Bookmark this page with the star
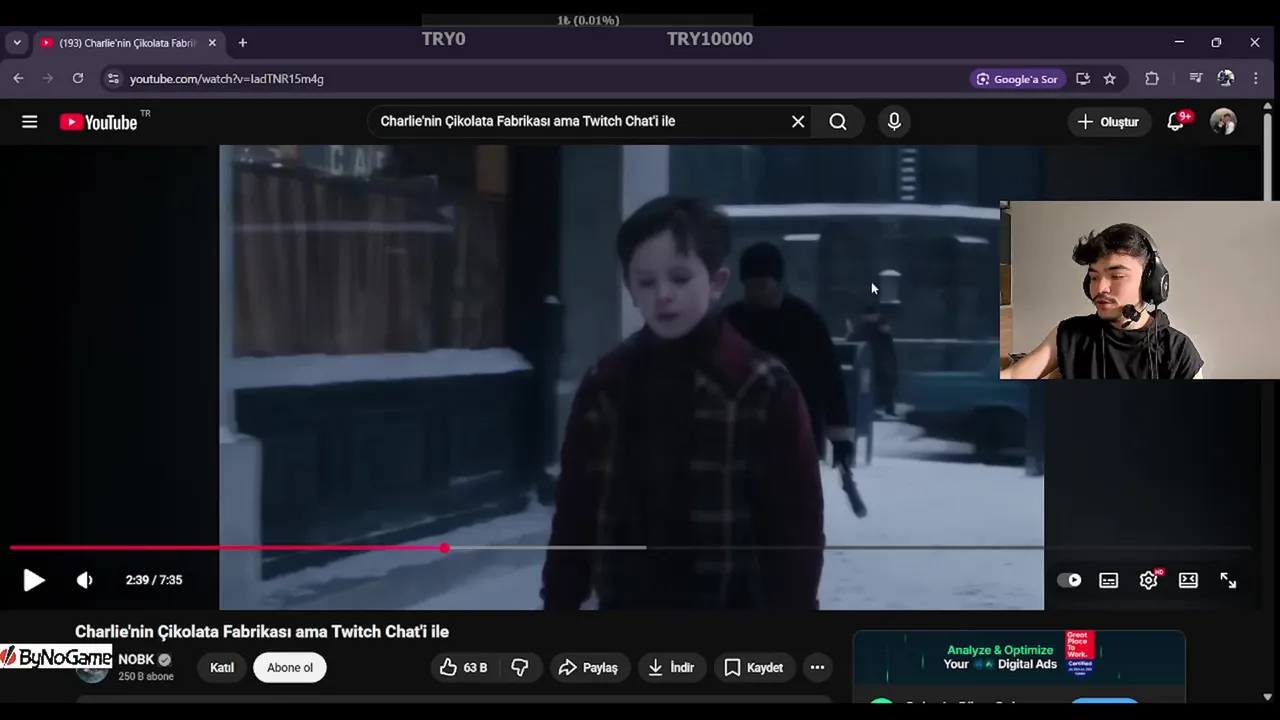 pyautogui.click(x=1110, y=79)
